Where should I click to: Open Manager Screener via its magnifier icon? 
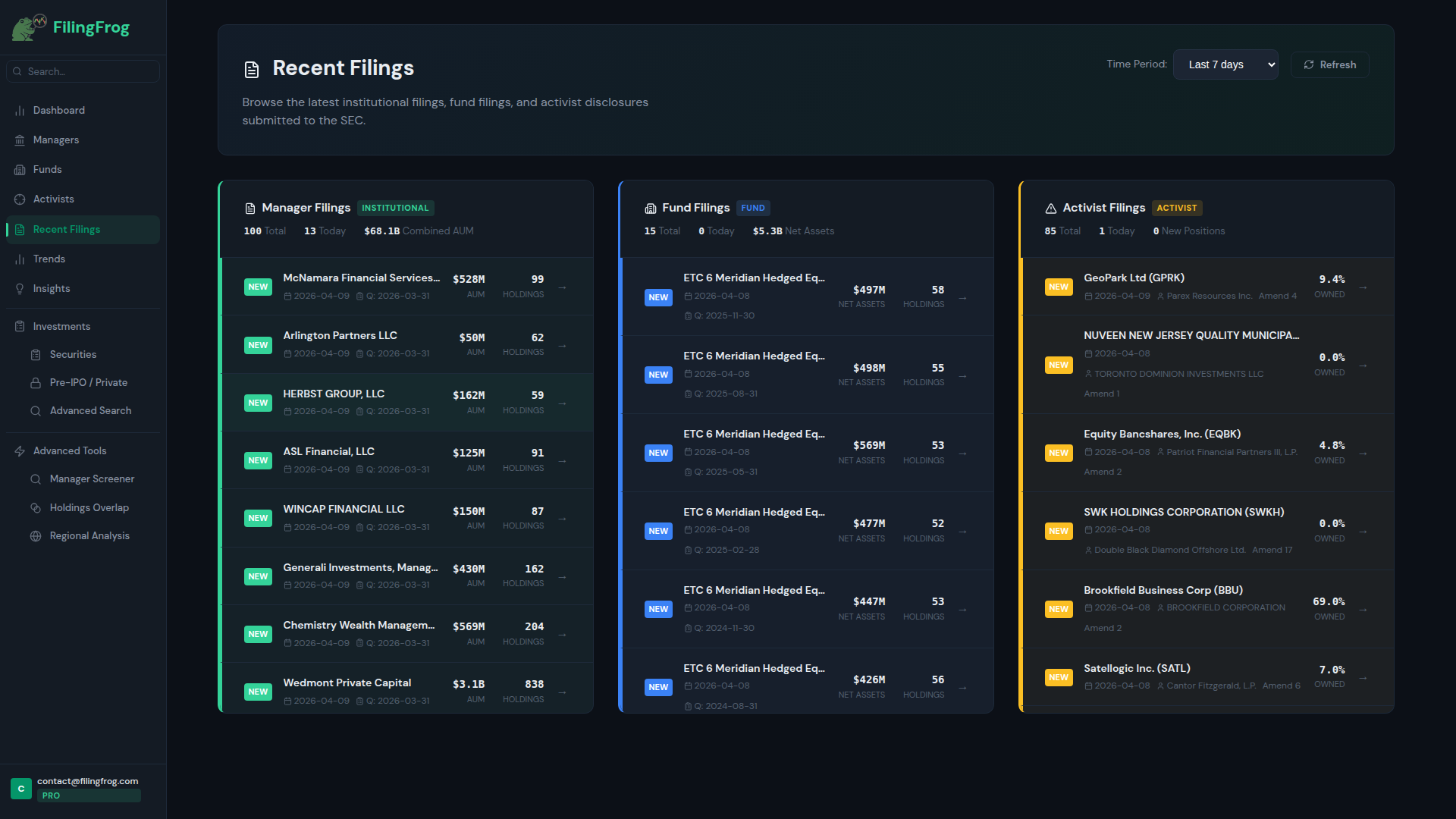pyautogui.click(x=36, y=479)
